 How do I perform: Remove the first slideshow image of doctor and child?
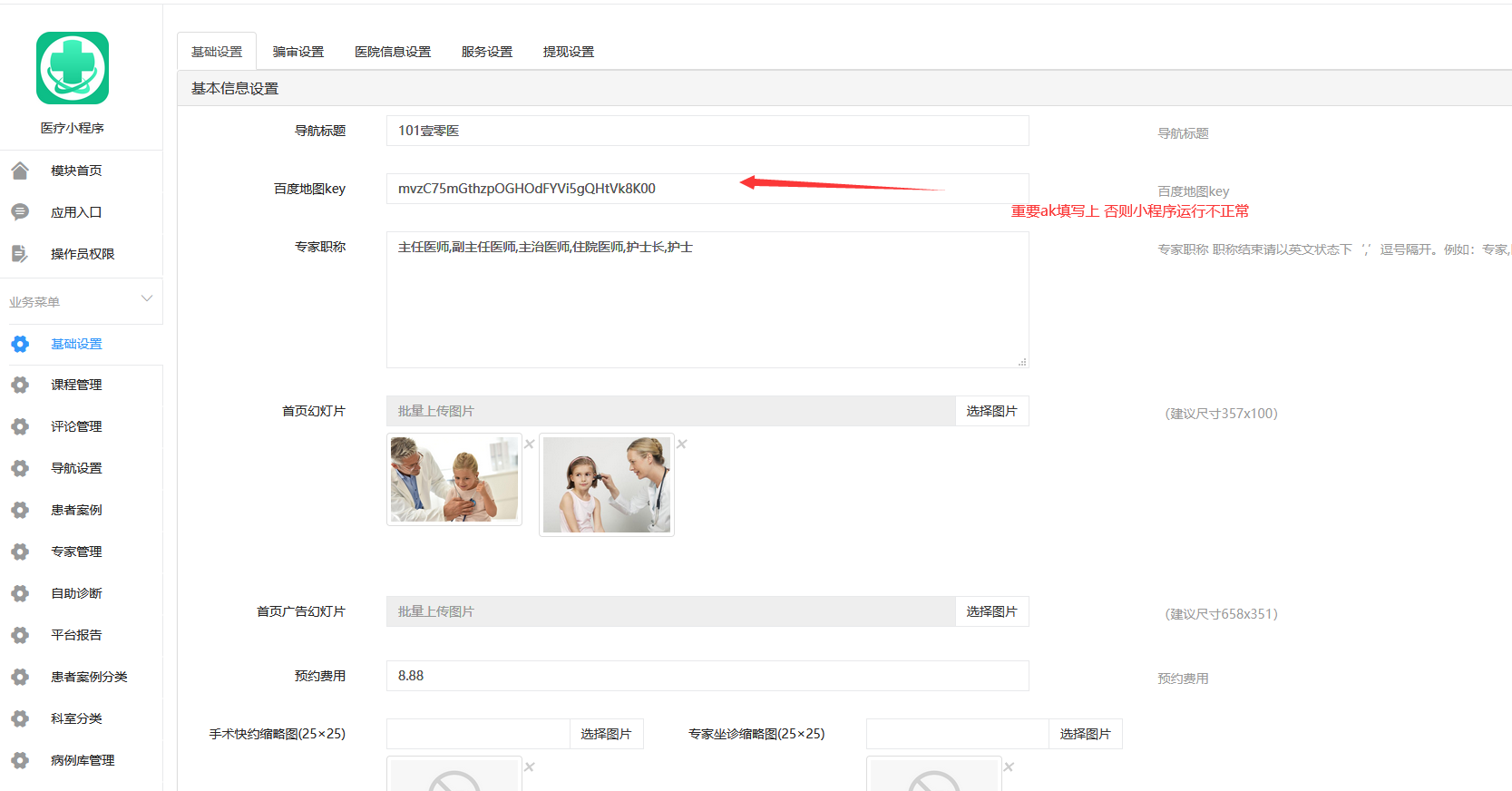click(530, 444)
